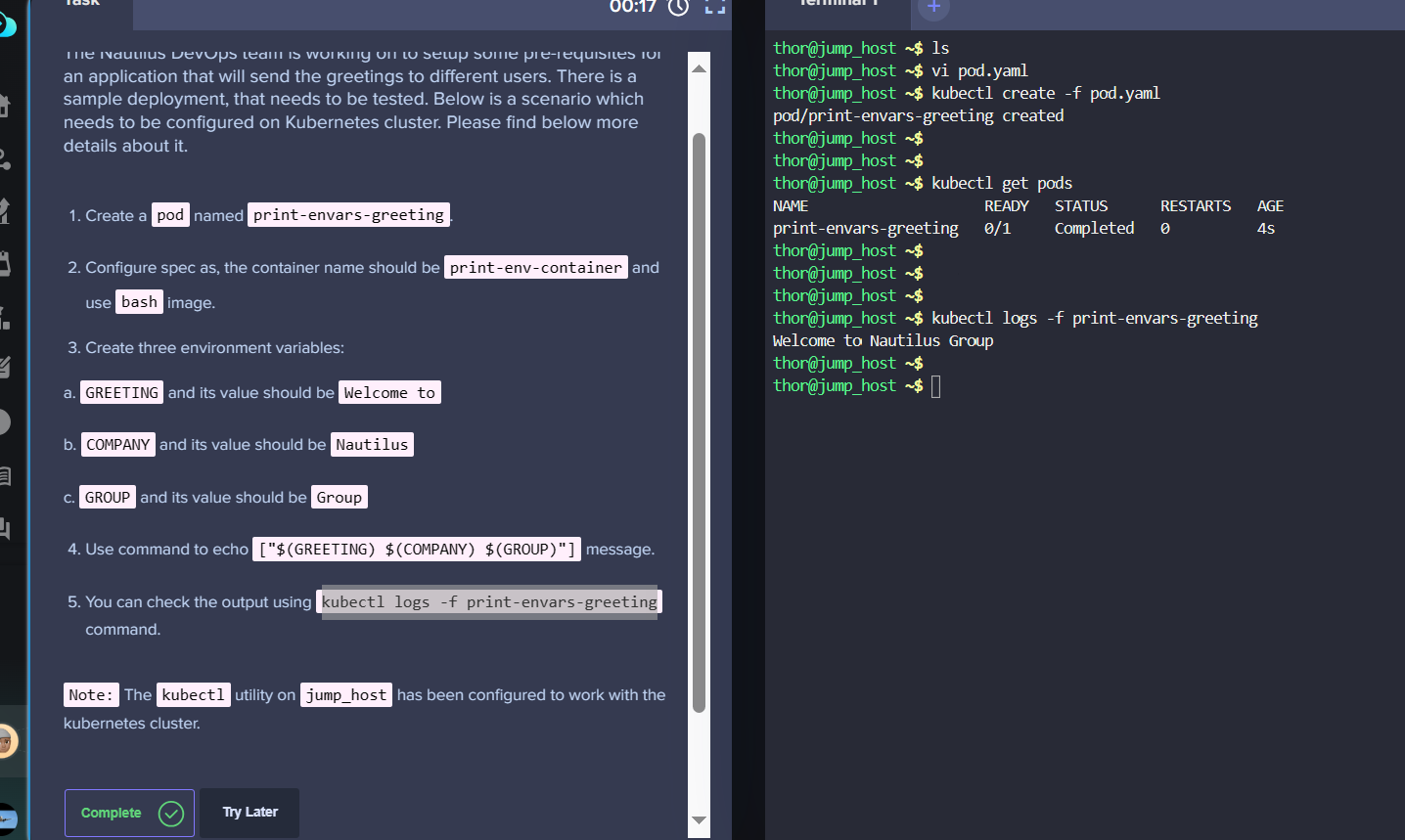Toggle fullscreen for the task panel
This screenshot has width=1405, height=840.
(715, 8)
